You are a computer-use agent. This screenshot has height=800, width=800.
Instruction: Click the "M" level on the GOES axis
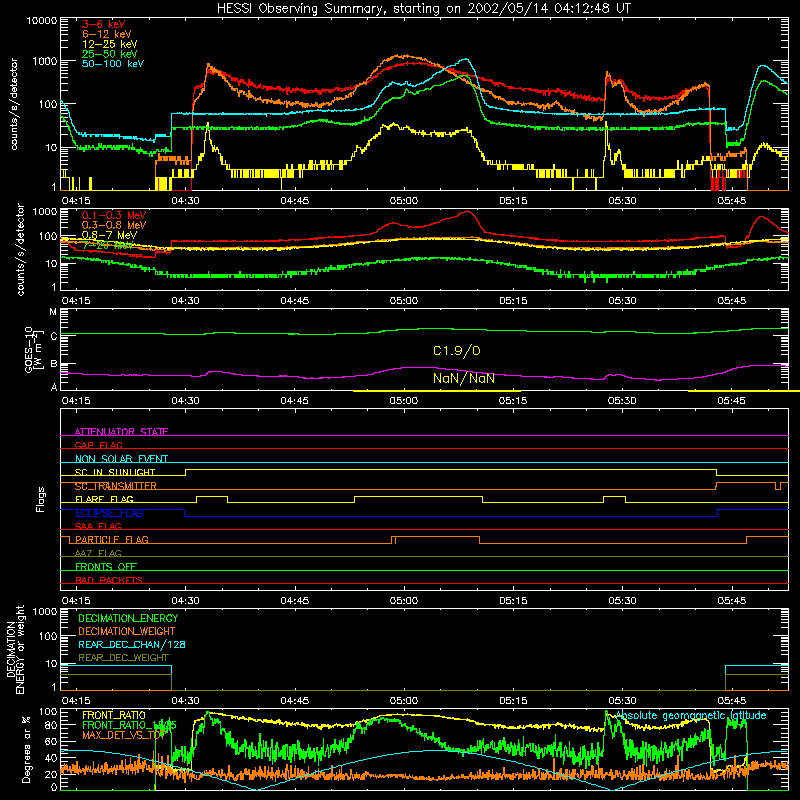click(53, 312)
